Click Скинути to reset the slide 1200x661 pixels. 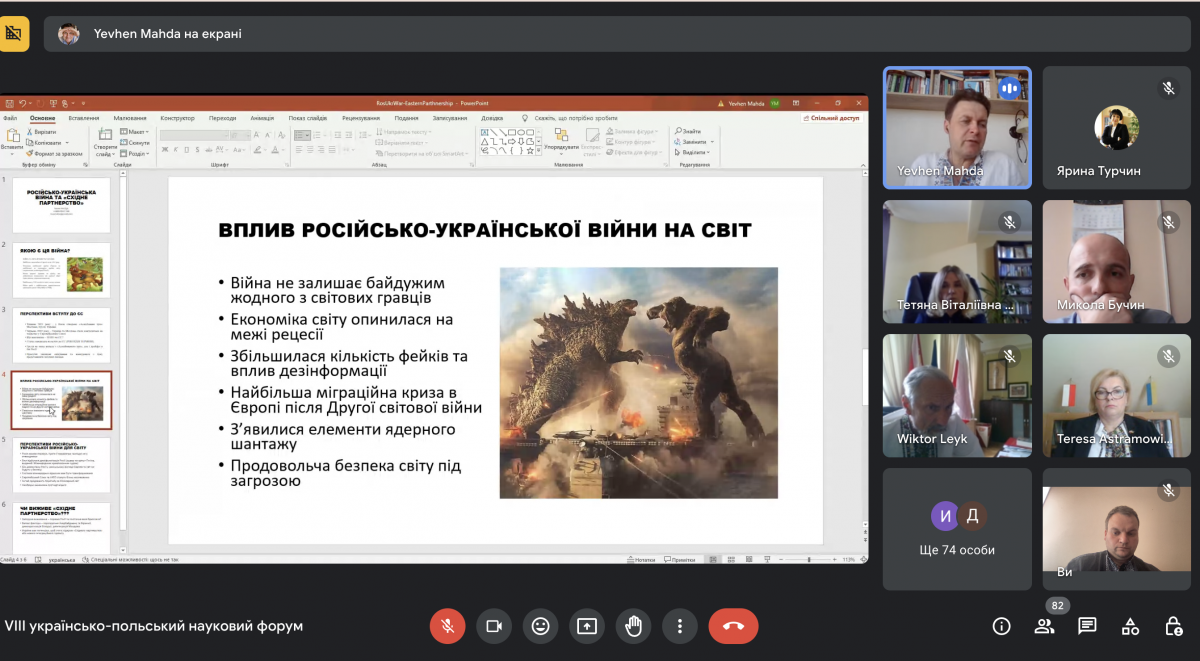(x=135, y=143)
